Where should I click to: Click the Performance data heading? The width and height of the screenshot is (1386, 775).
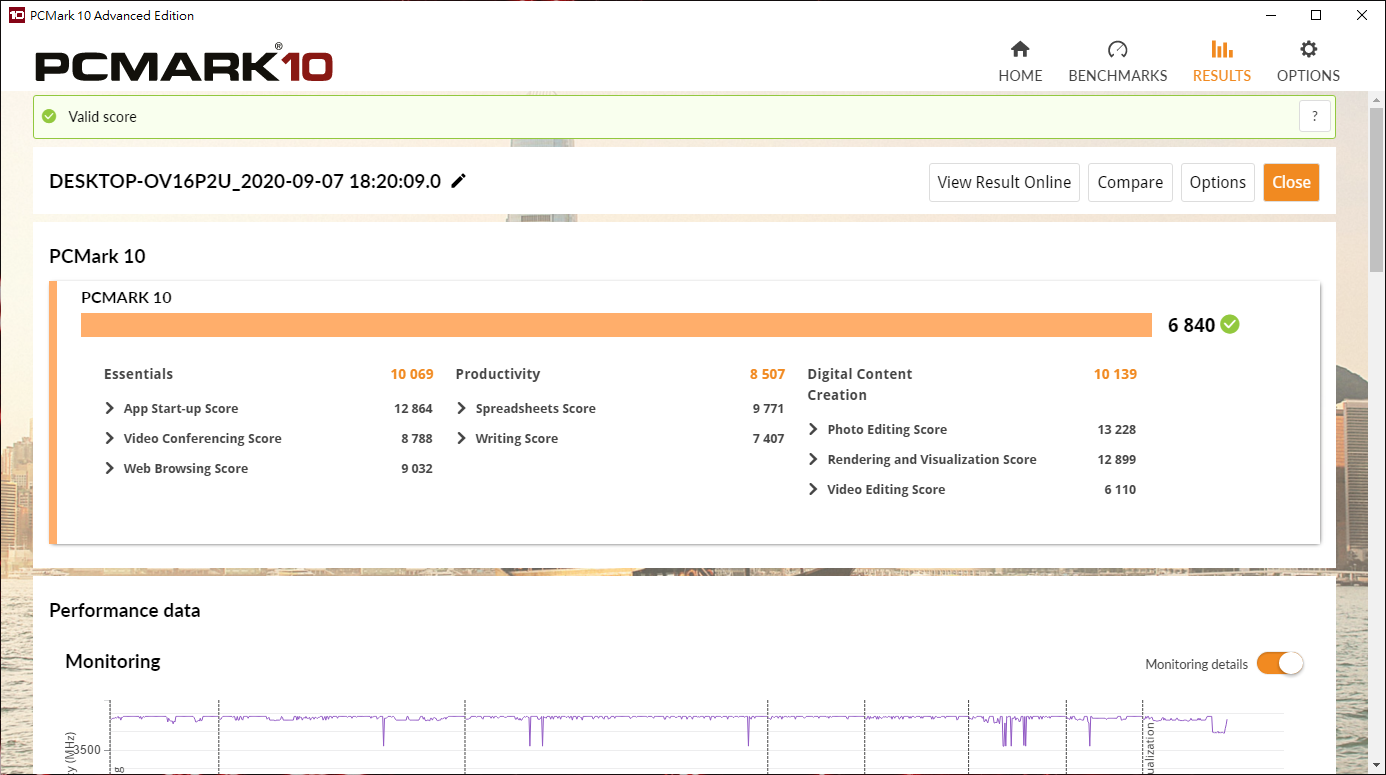(x=125, y=610)
